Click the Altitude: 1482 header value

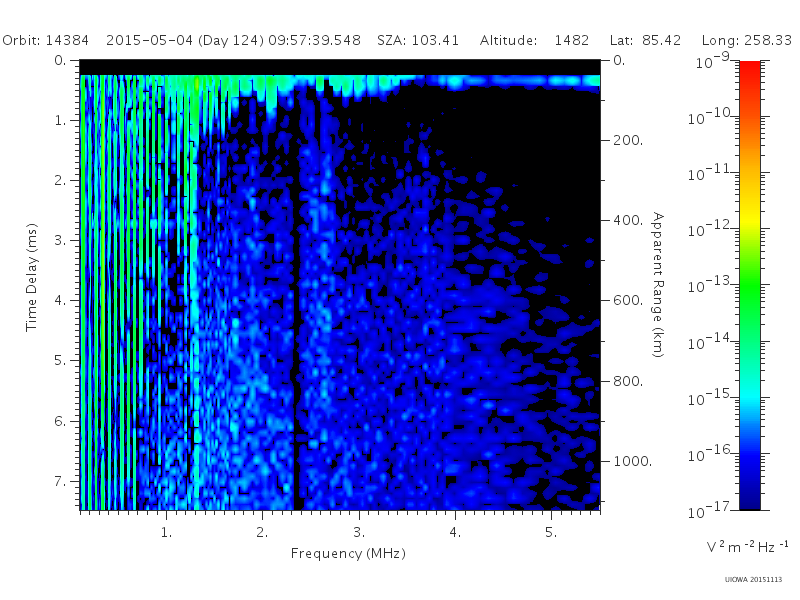(534, 40)
